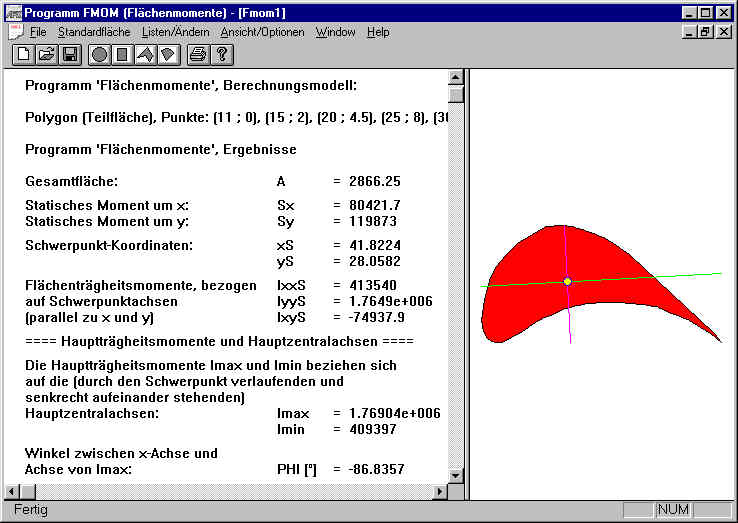Save with the floppy disk icon
This screenshot has width=738, height=523.
coord(69,54)
